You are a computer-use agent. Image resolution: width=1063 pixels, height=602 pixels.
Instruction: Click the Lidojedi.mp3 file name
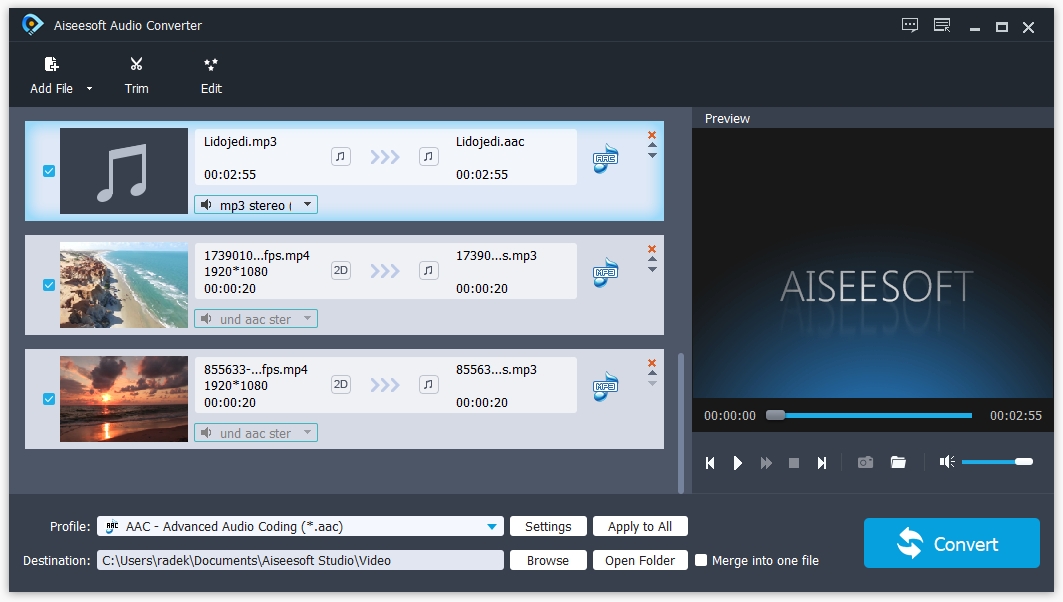240,142
